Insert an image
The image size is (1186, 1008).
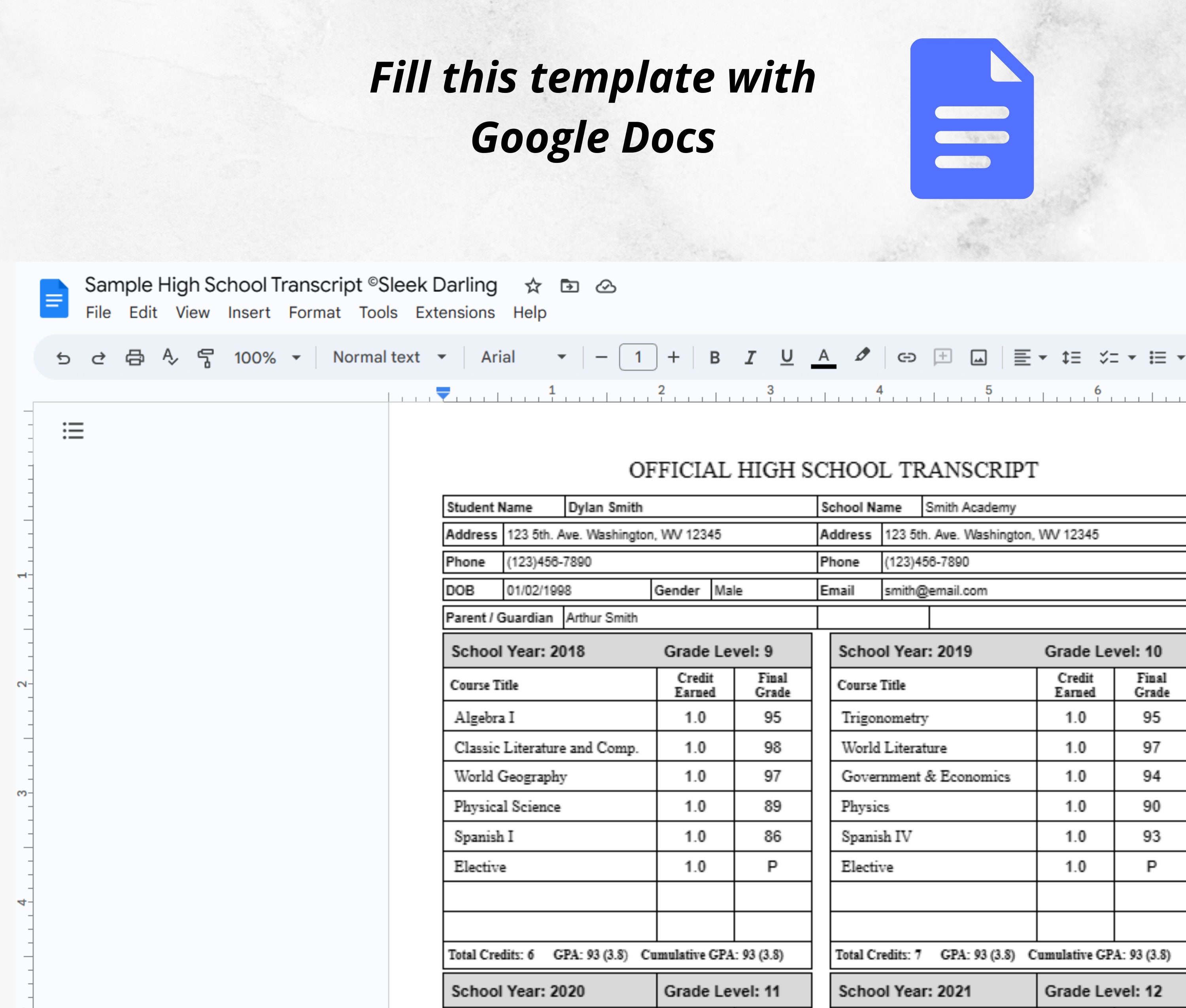click(x=978, y=358)
